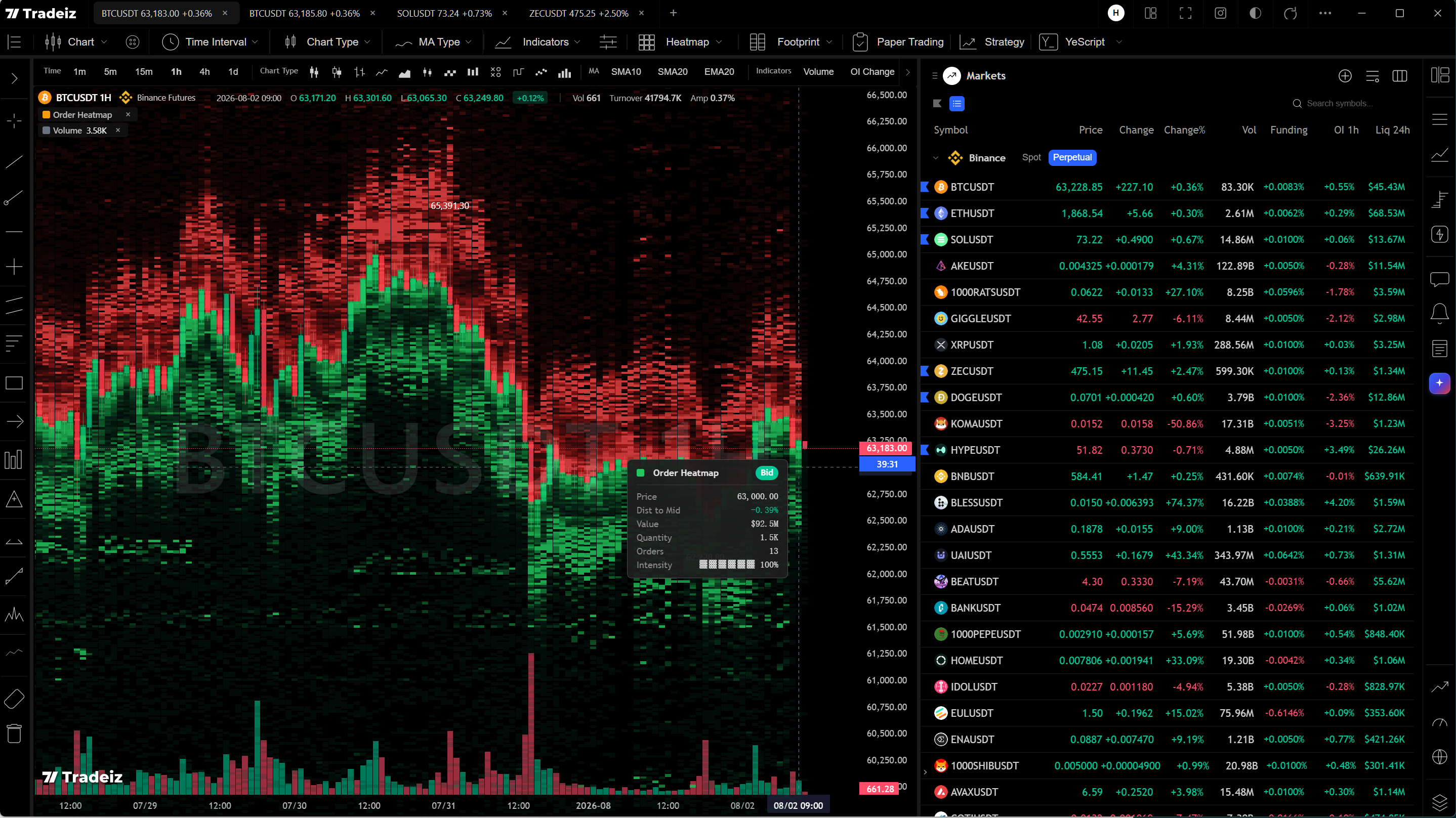The image size is (1456, 818).
Task: Open the Footprint dropdown
Action: click(791, 42)
